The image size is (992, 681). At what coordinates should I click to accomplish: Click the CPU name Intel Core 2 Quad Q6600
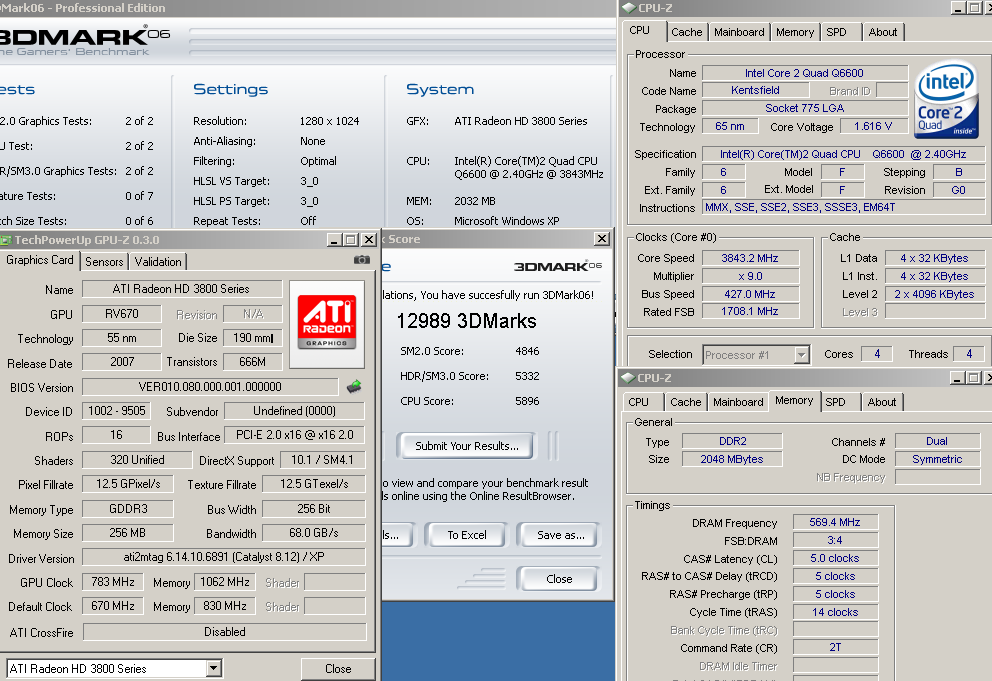[804, 73]
